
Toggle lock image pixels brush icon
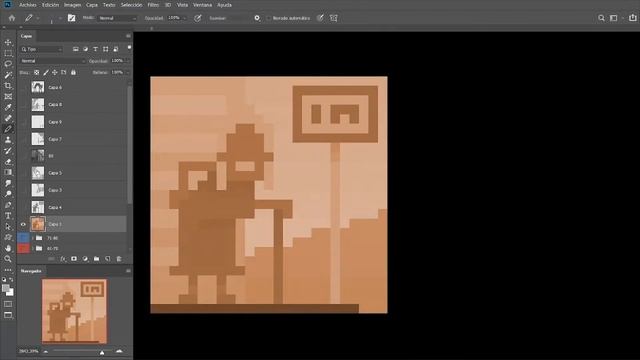point(46,72)
